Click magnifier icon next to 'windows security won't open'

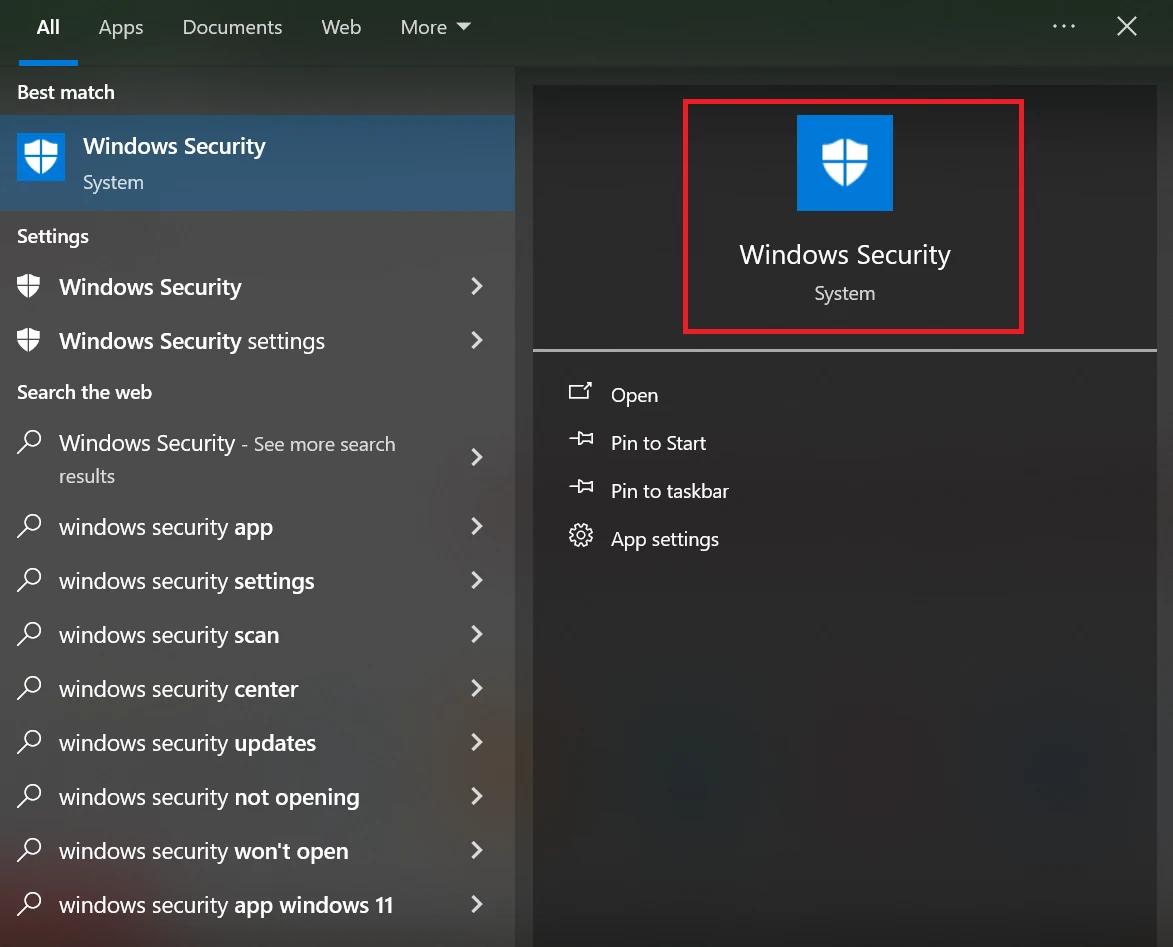point(29,849)
